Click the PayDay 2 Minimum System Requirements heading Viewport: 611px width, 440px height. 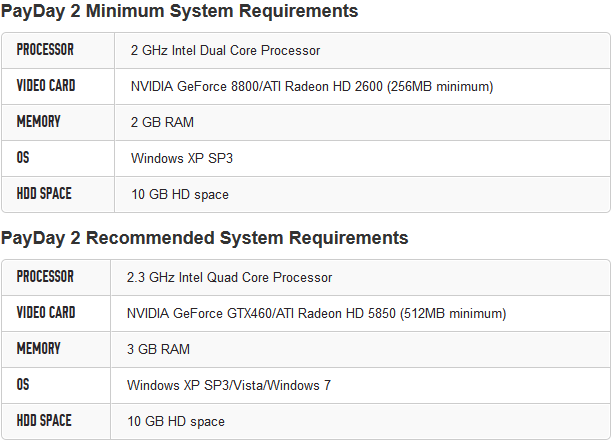click(x=180, y=12)
